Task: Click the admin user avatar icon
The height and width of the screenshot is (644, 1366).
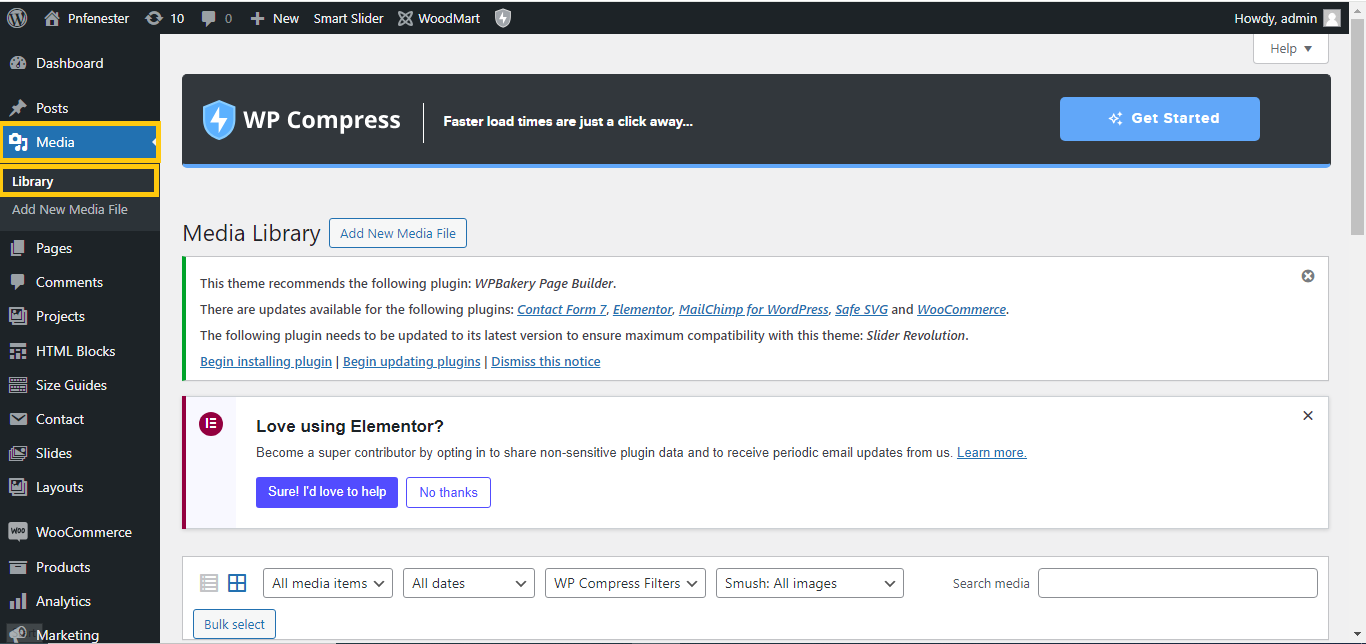Action: tap(1331, 18)
